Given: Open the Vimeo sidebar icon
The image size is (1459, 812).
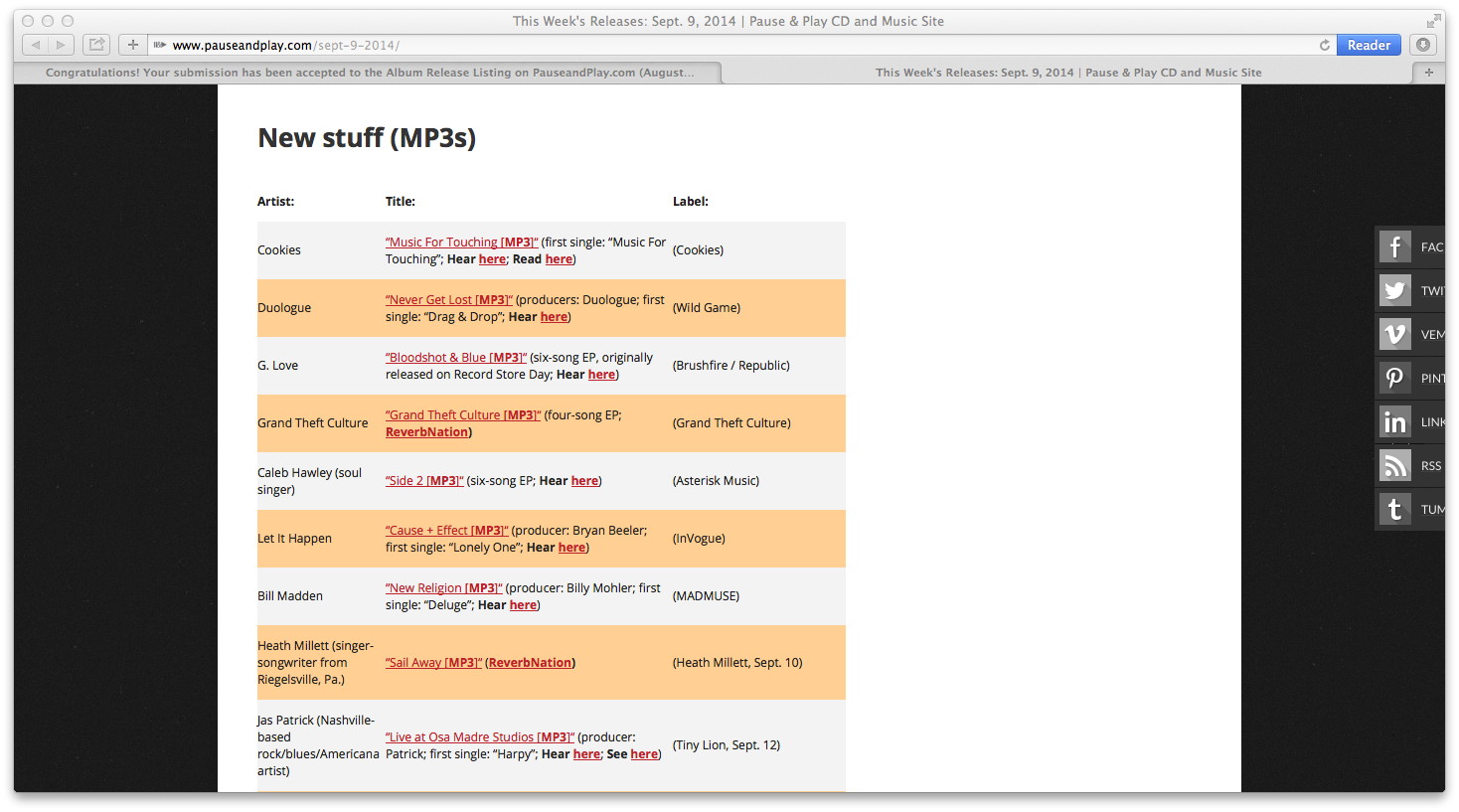Looking at the screenshot, I should (x=1394, y=334).
